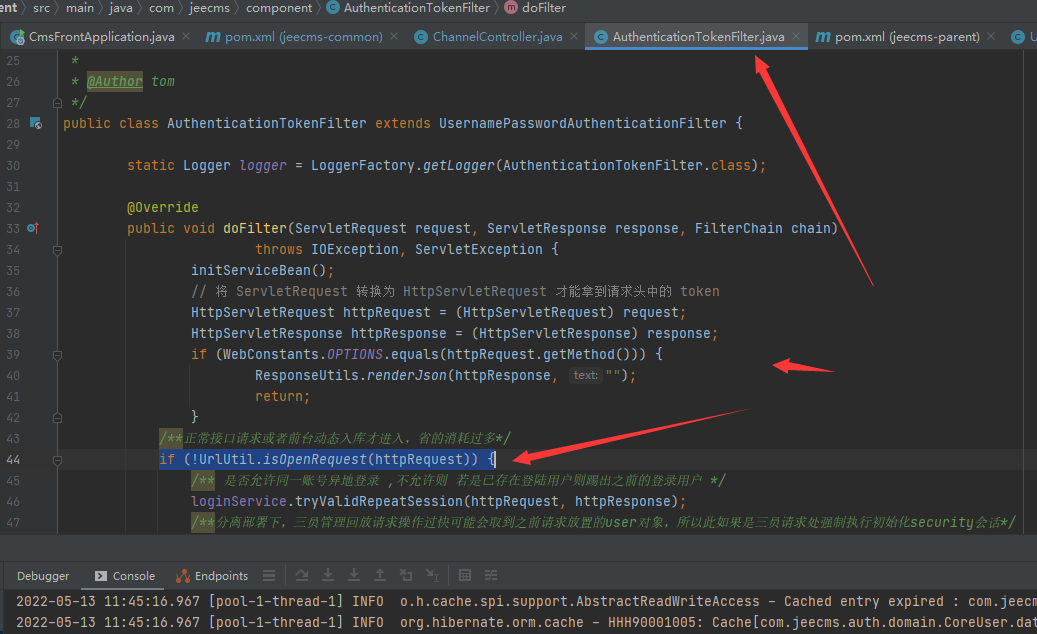Viewport: 1037px width, 634px height.
Task: Click Drop Frame icon in debug toolbar
Action: [405, 575]
